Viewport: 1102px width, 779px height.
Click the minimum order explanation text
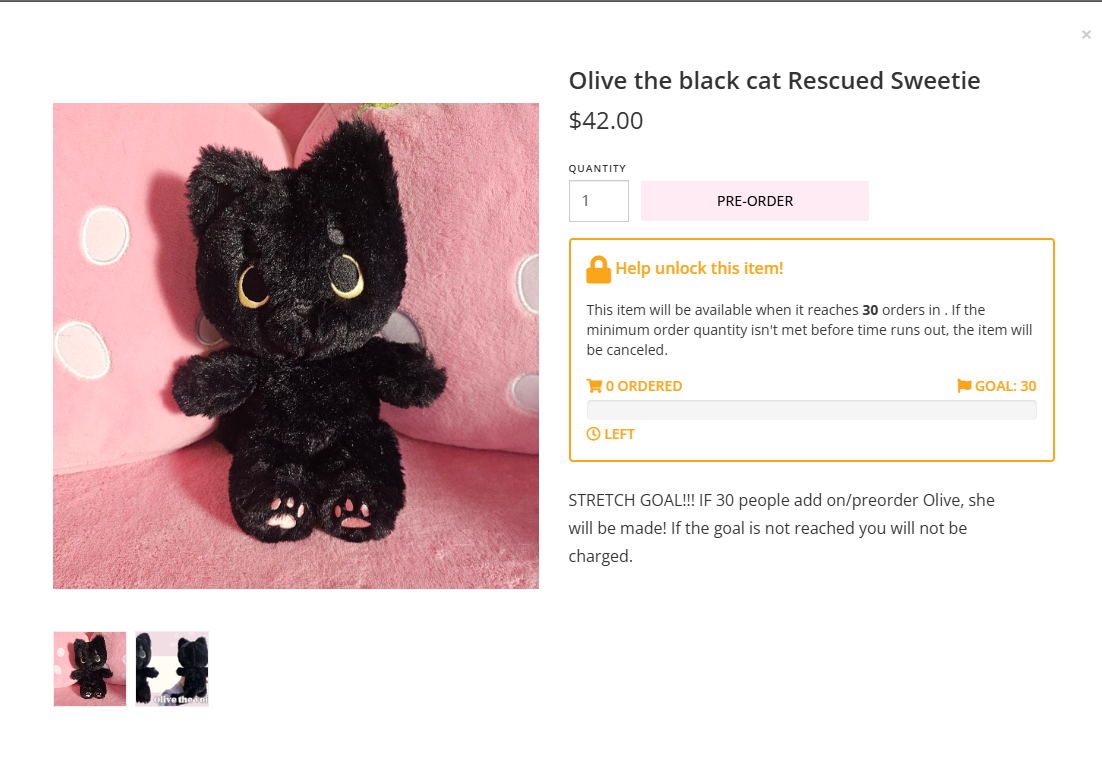point(809,330)
